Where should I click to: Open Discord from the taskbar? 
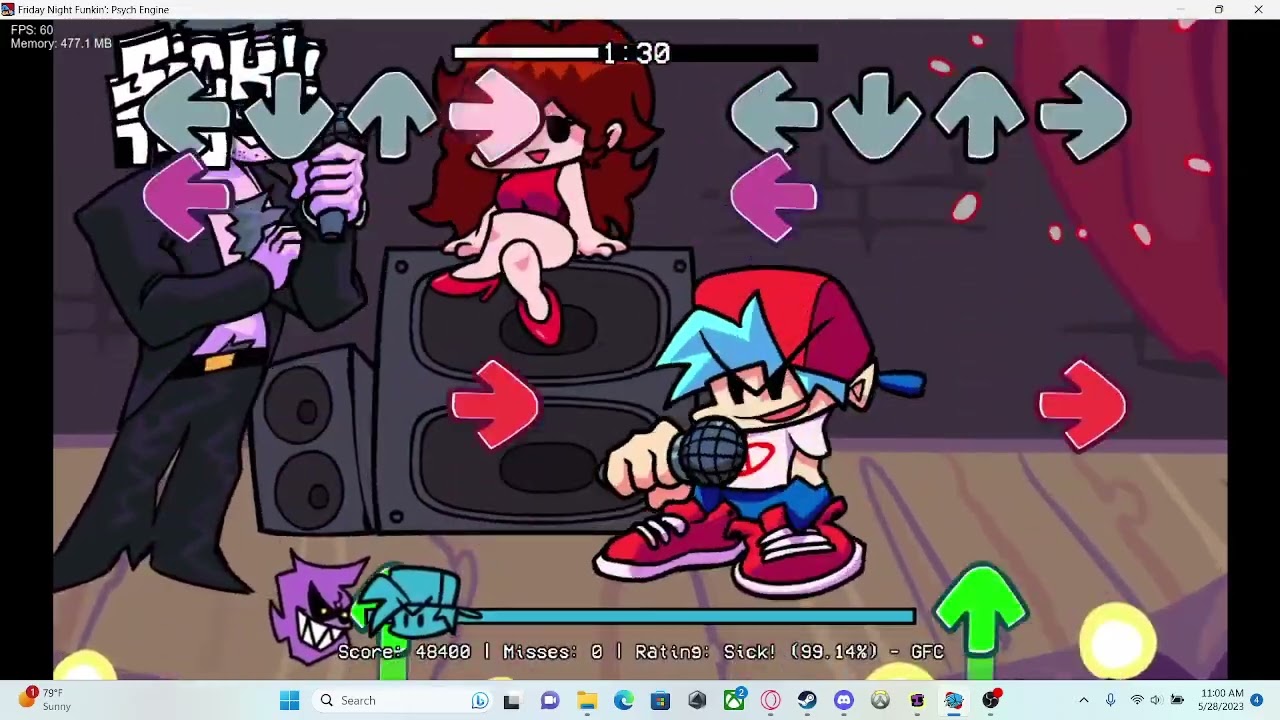pos(844,700)
